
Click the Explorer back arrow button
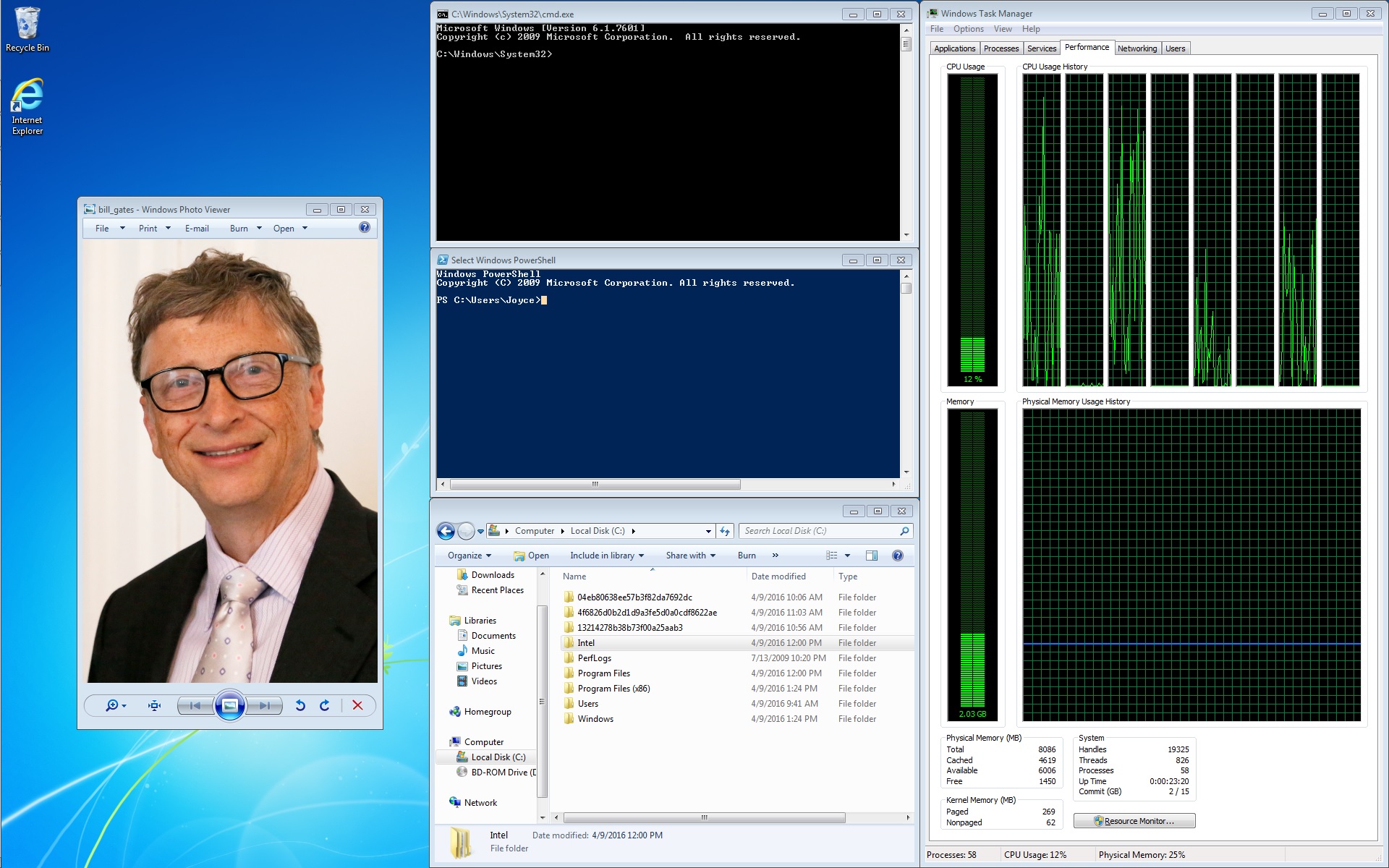coord(446,532)
